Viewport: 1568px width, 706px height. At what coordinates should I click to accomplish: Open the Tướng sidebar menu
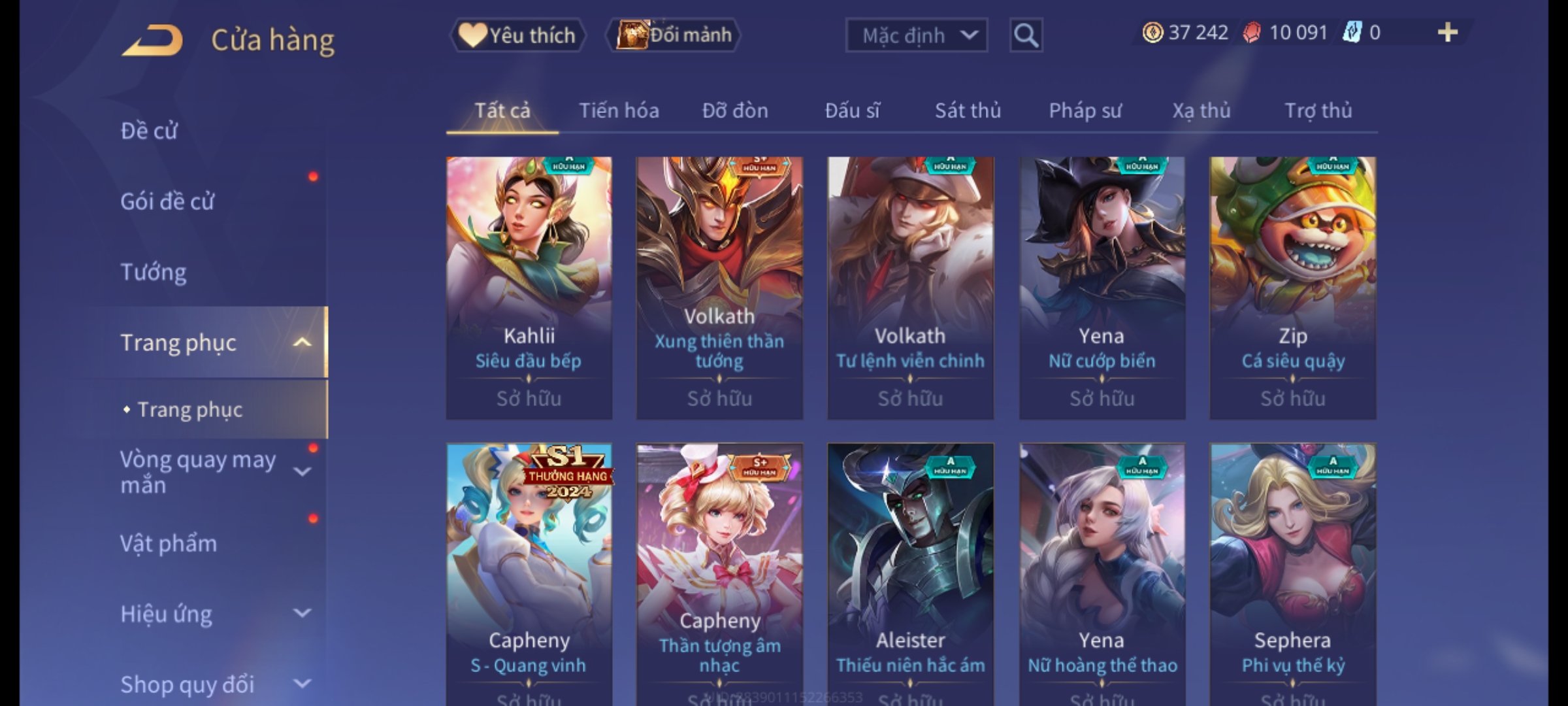click(x=154, y=272)
